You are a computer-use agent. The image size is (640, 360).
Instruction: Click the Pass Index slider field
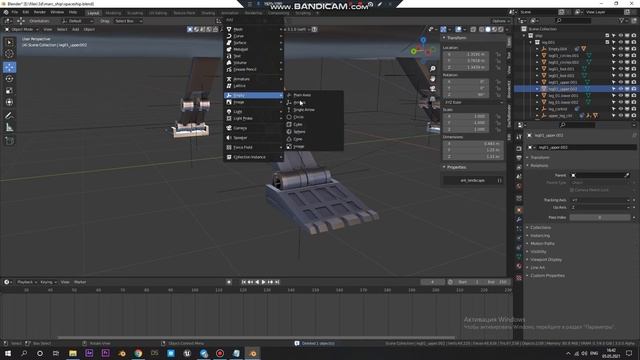click(600, 218)
